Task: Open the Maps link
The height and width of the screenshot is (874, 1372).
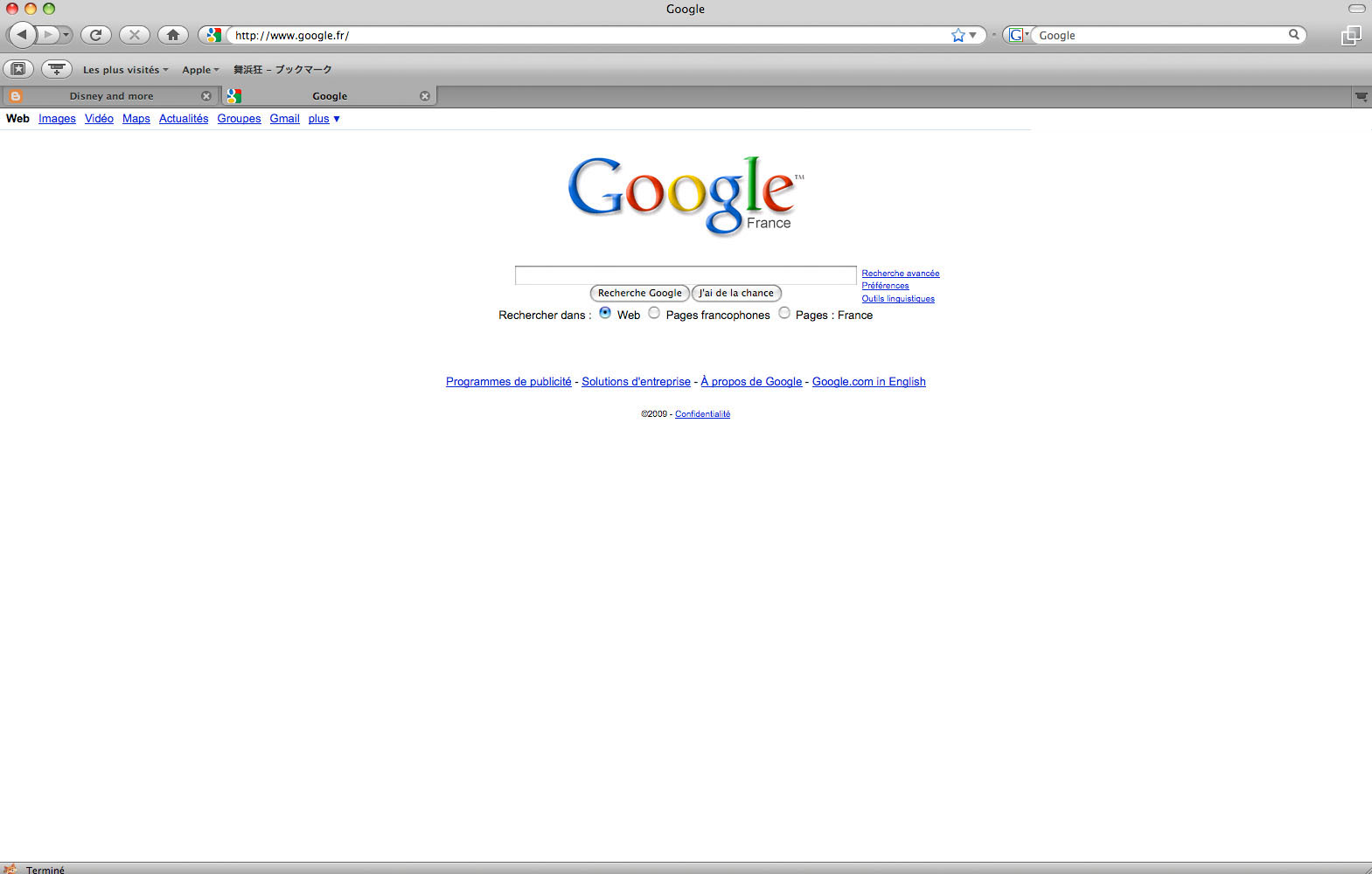Action: (136, 119)
